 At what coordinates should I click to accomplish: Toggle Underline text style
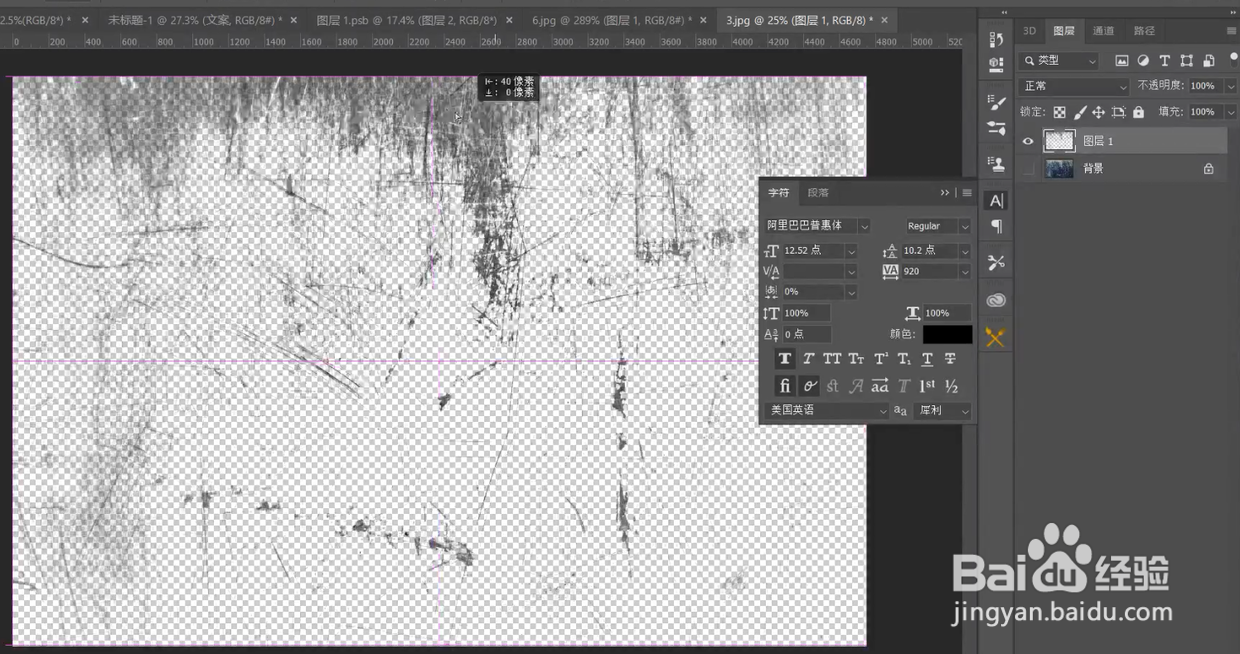pyautogui.click(x=927, y=359)
